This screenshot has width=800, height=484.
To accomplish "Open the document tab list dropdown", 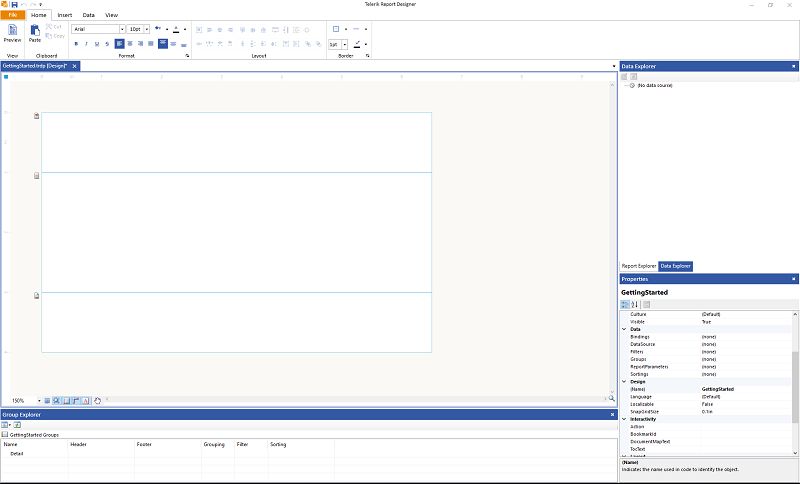I will (614, 66).
